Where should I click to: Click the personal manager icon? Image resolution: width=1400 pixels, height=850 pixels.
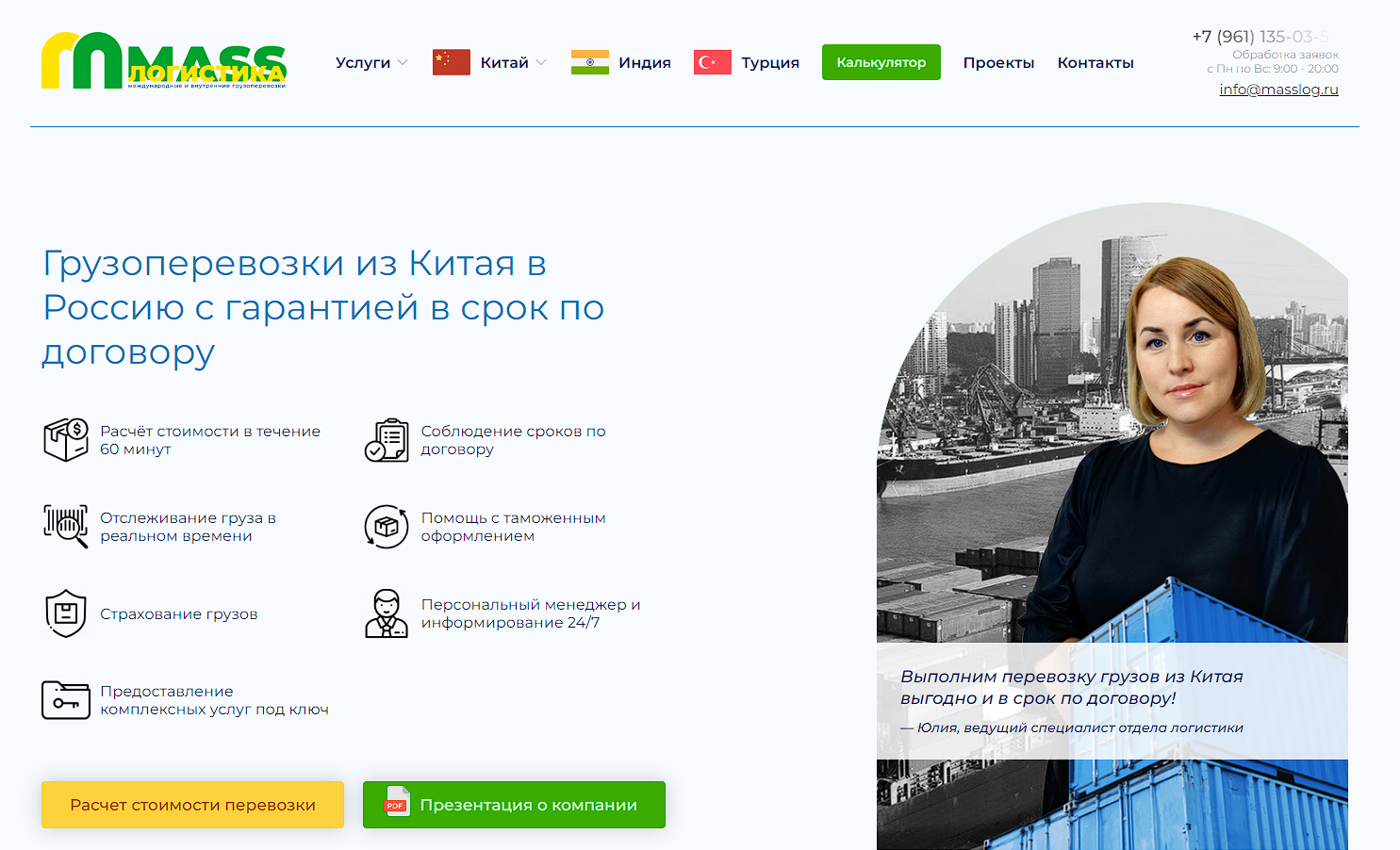(x=387, y=613)
